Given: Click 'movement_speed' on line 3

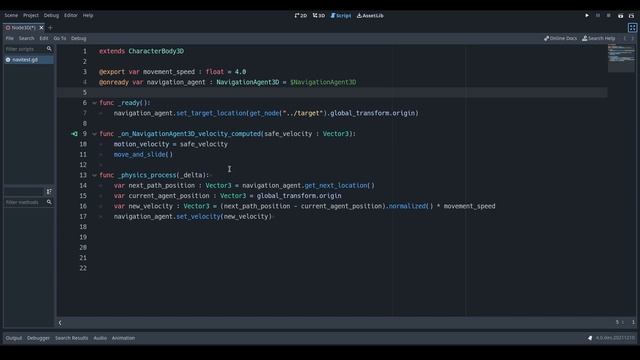Looking at the screenshot, I should [x=169, y=72].
